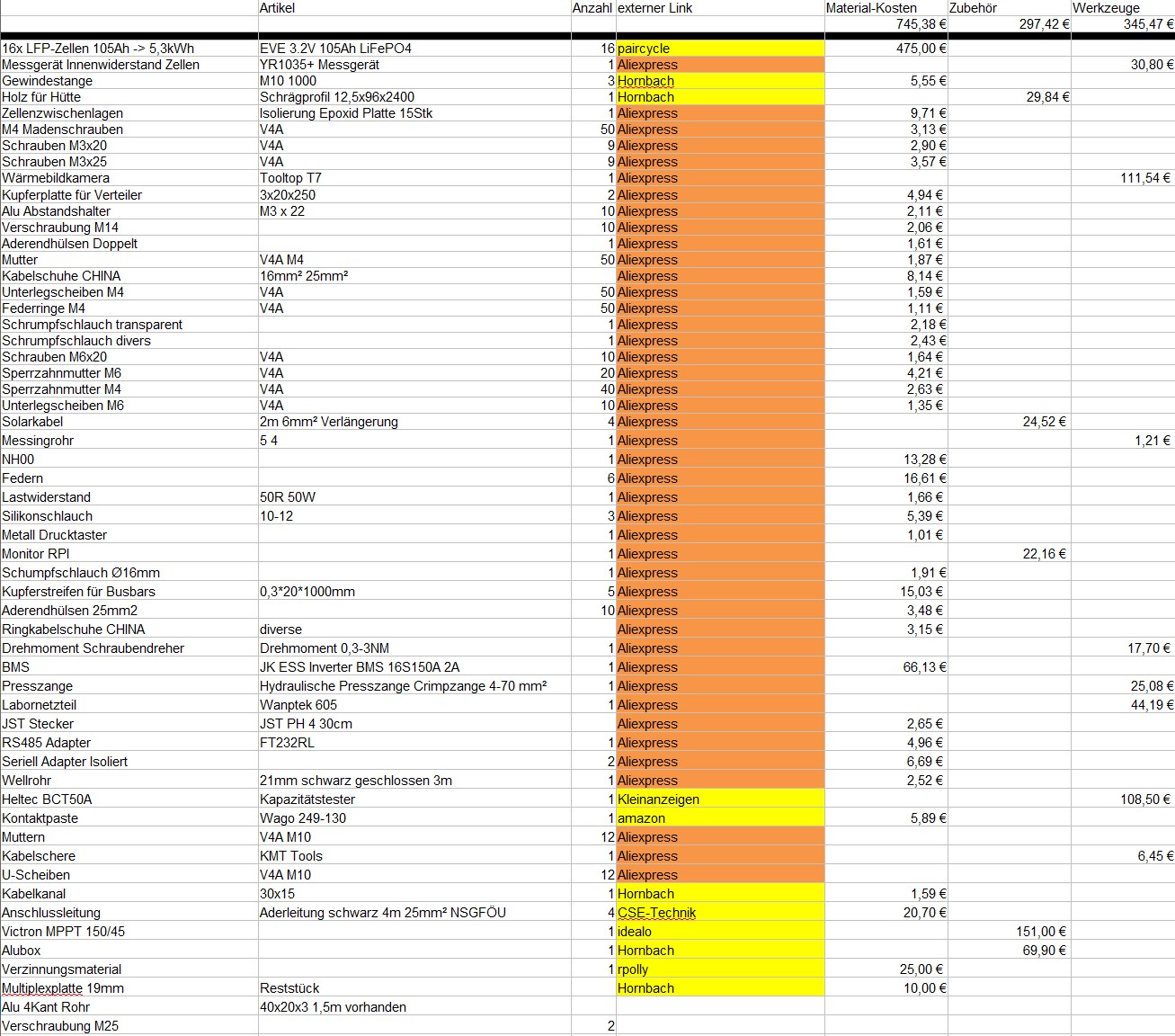Click the 111,54 € Werkzeuge cell
Viewport: 1175px width, 1036px height.
1123,178
